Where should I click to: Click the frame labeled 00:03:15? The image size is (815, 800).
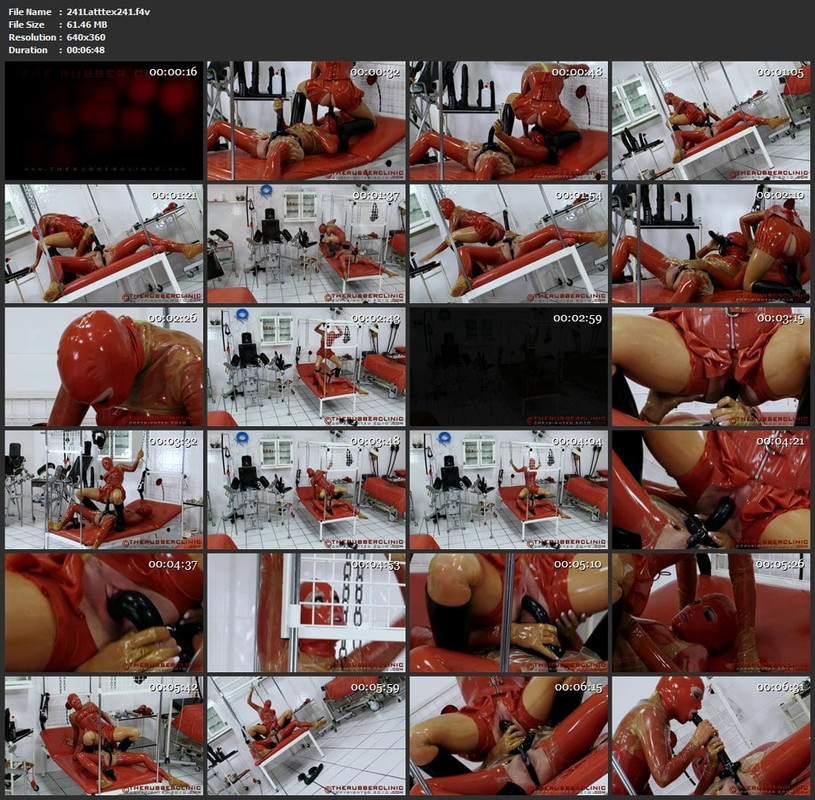711,367
